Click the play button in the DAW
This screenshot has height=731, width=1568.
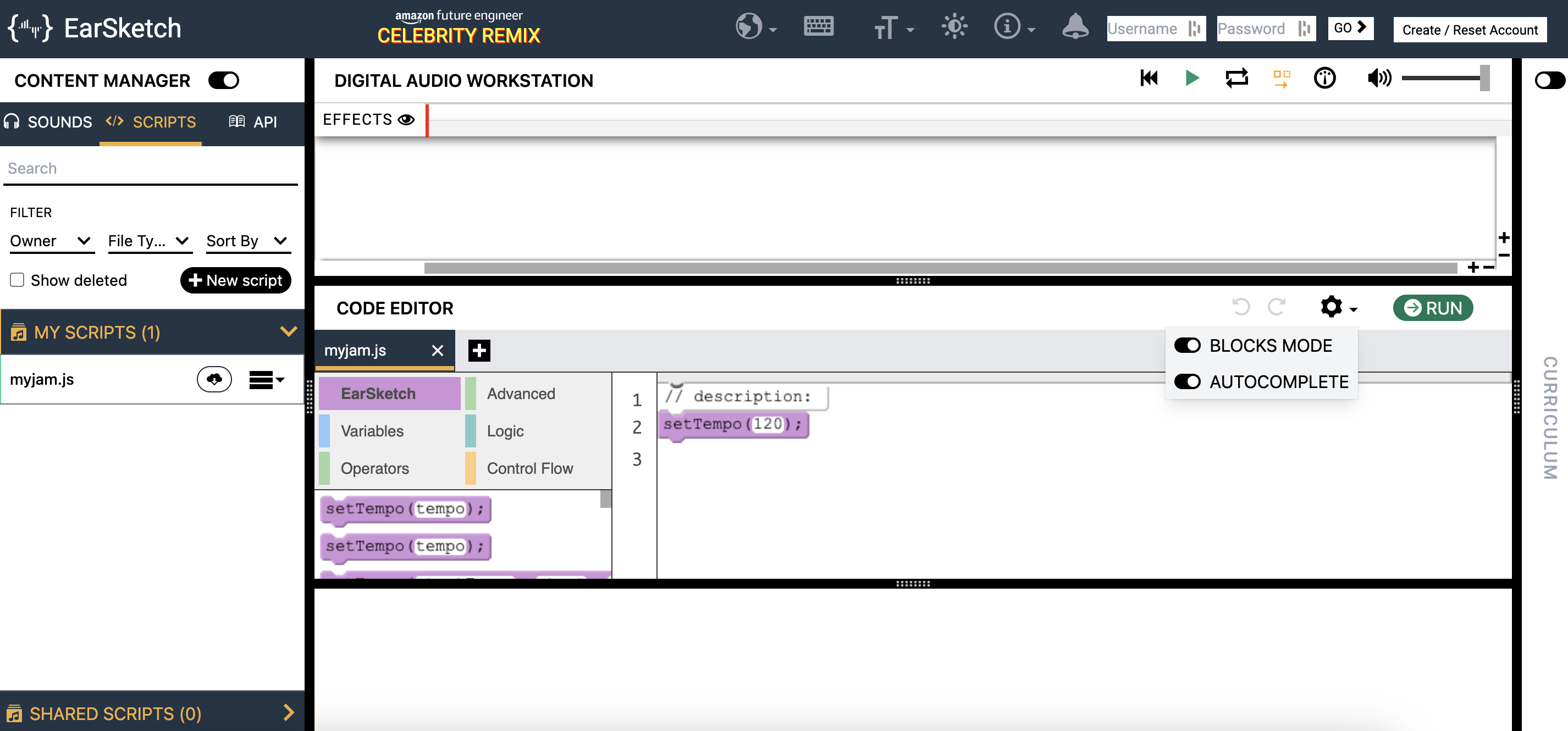click(1192, 78)
